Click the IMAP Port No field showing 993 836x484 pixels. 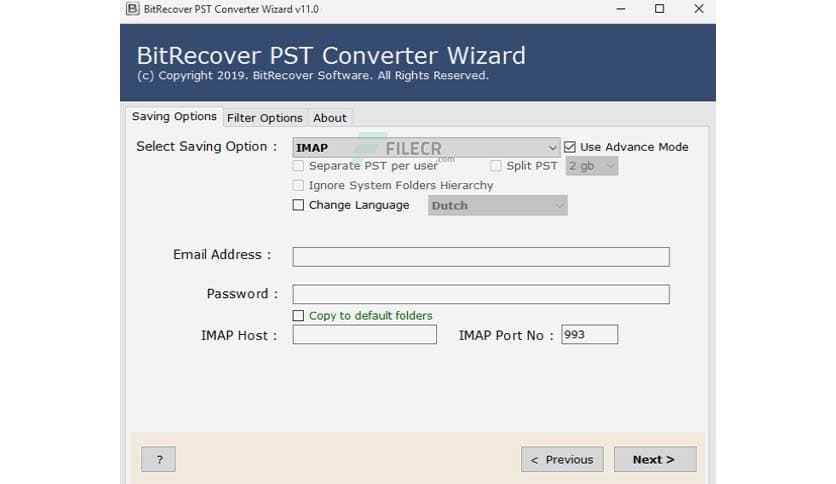[x=589, y=334]
